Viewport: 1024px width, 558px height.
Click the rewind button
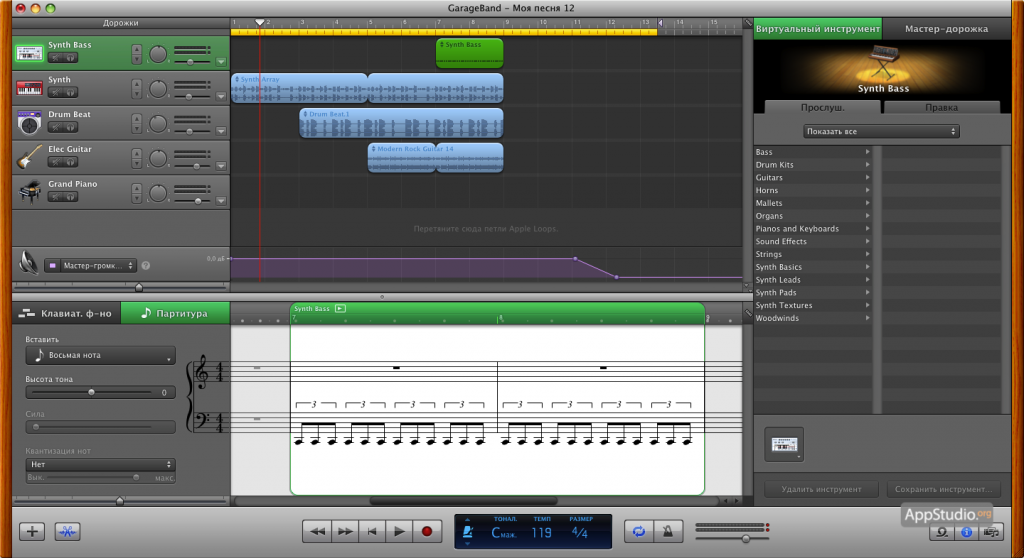[x=317, y=532]
